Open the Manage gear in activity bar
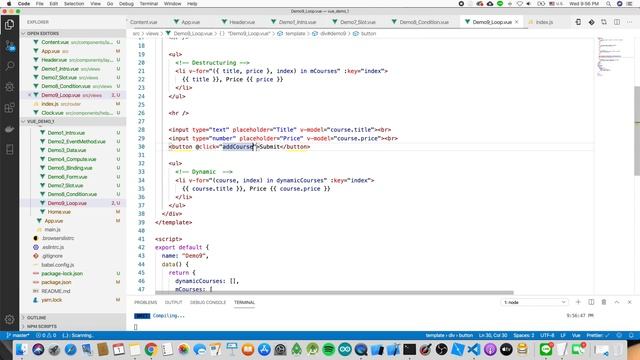Image resolution: width=640 pixels, height=360 pixels. pos(9,319)
